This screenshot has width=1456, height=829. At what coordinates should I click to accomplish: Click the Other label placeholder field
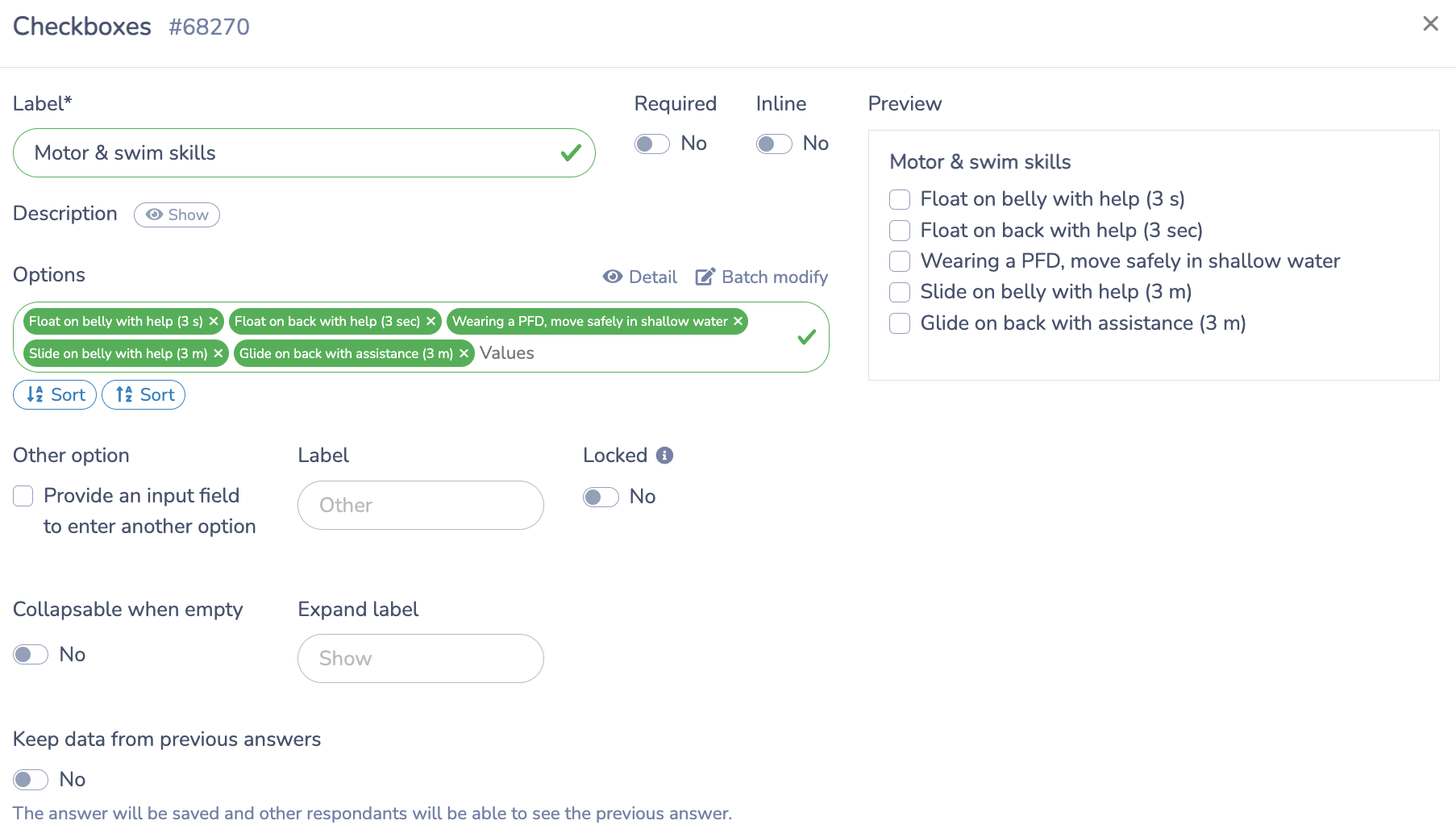coord(420,505)
